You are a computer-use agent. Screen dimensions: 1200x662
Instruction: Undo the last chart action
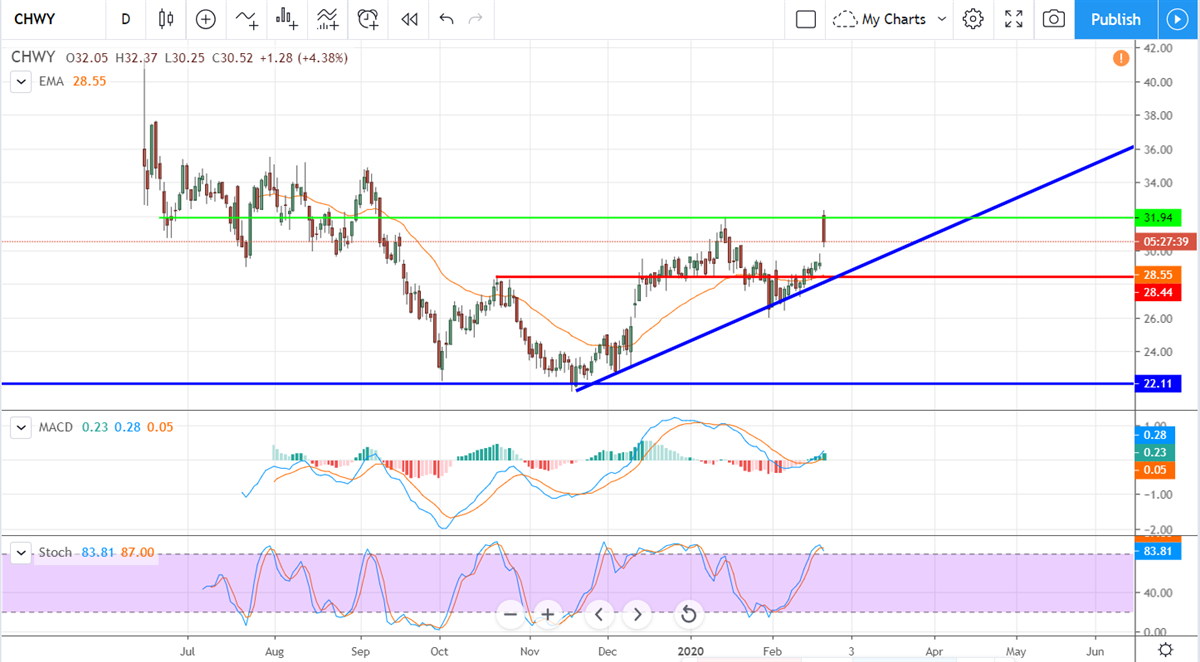446,19
